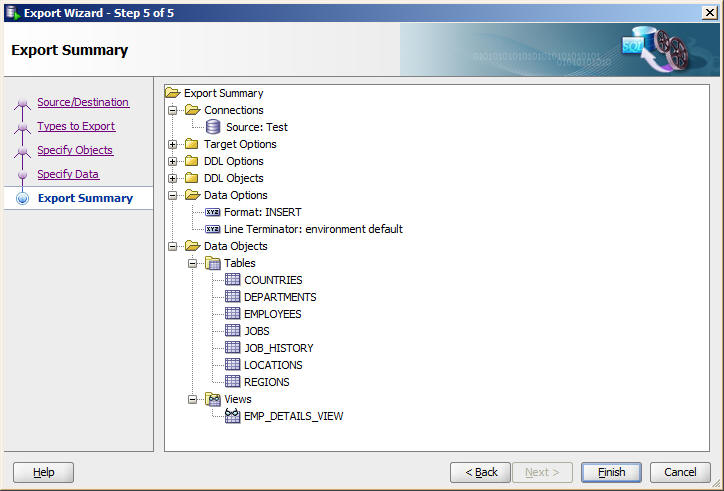Select the COUNTRIES table name
This screenshot has height=491, width=724.
(273, 280)
